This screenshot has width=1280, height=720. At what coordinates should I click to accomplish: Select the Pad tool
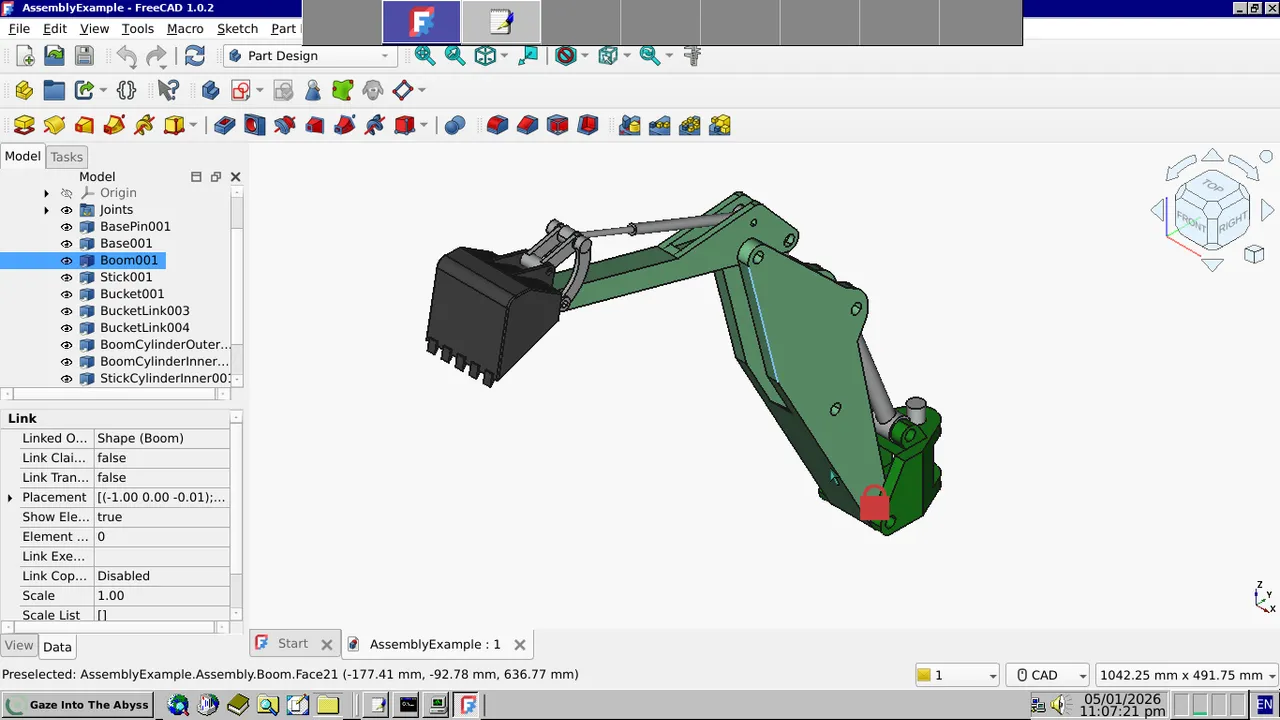click(24, 124)
